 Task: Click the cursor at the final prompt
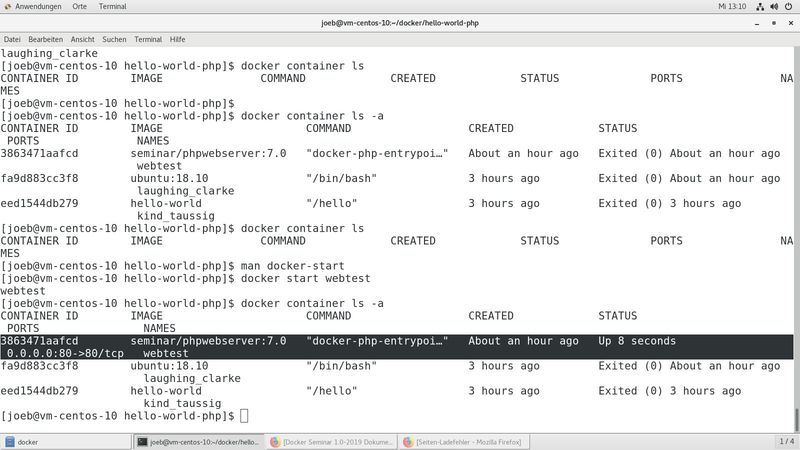tap(244, 416)
